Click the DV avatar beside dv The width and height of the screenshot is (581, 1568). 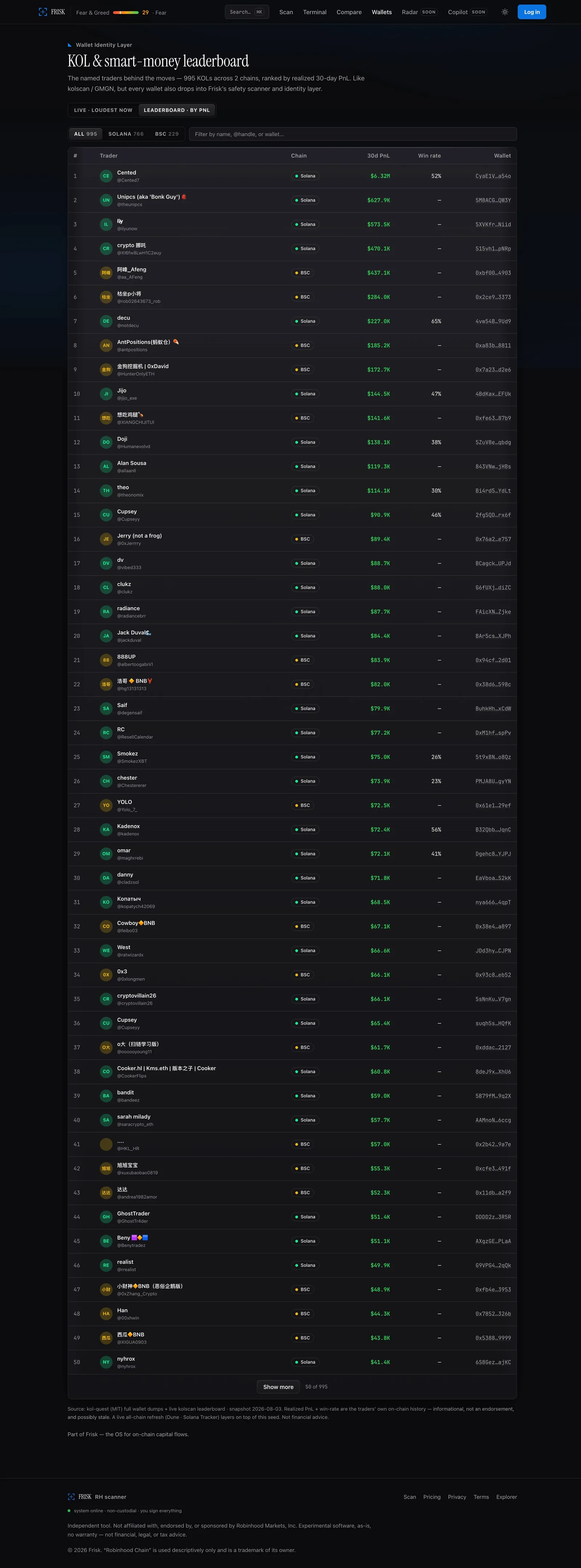(x=106, y=563)
